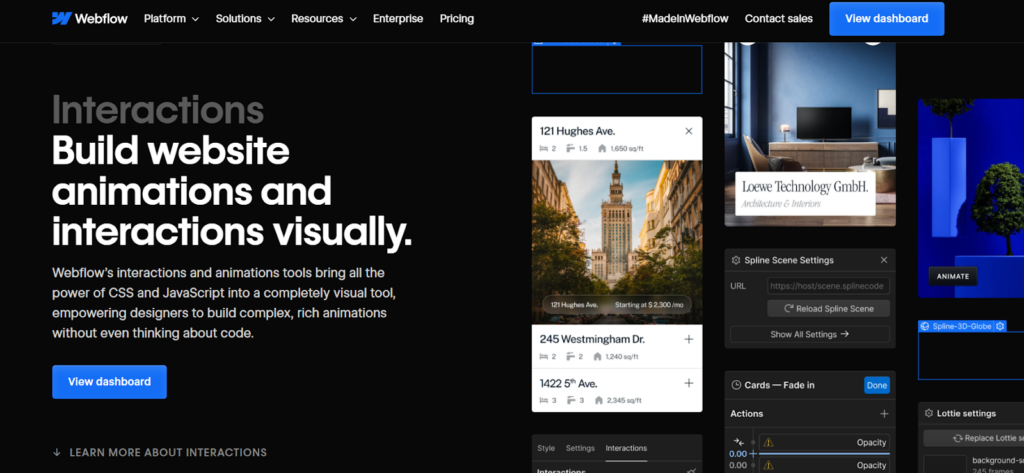
Task: Go to the Enterprise page
Action: tap(398, 19)
